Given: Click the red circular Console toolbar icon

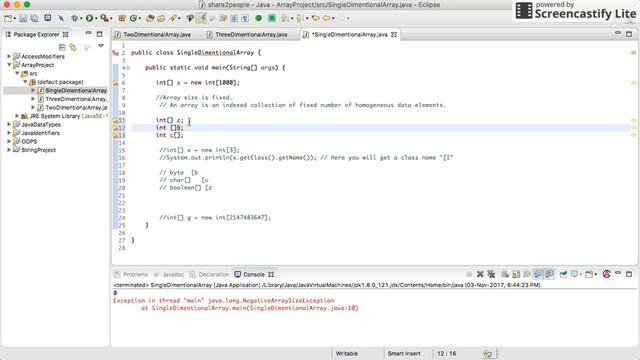Looking at the screenshot, I should coord(607,274).
